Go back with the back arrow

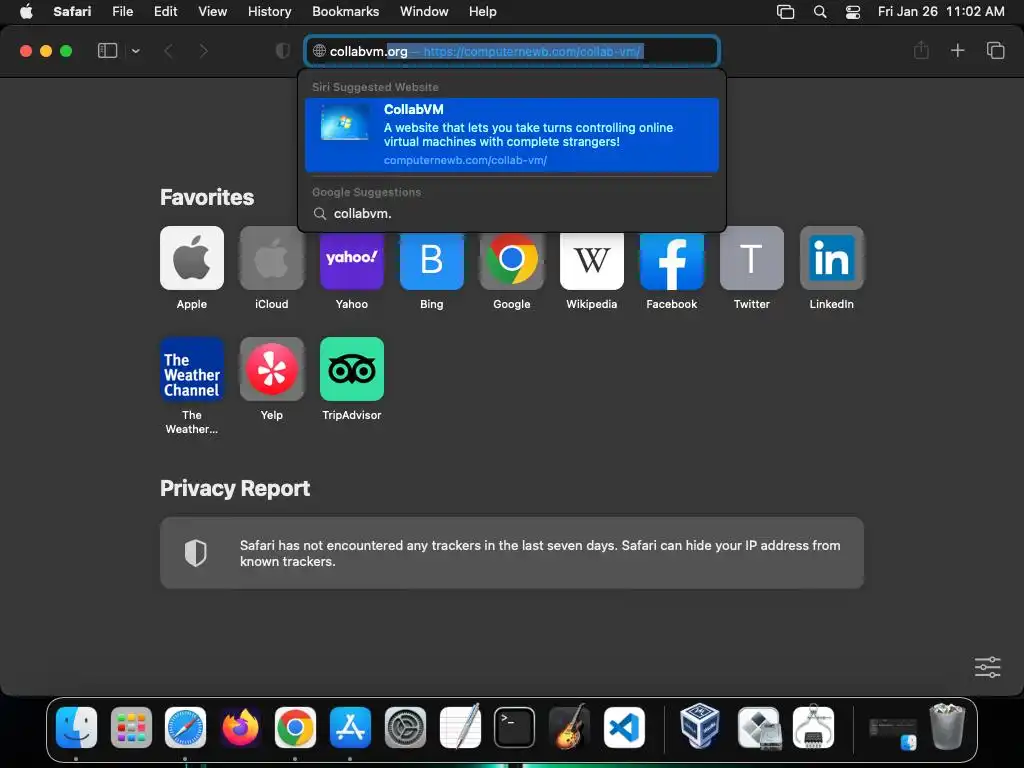point(168,51)
